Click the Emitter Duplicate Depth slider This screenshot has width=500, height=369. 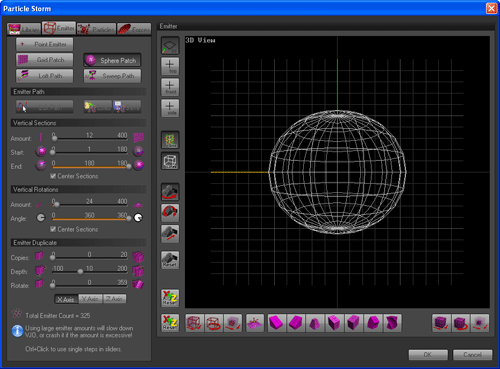click(x=90, y=271)
